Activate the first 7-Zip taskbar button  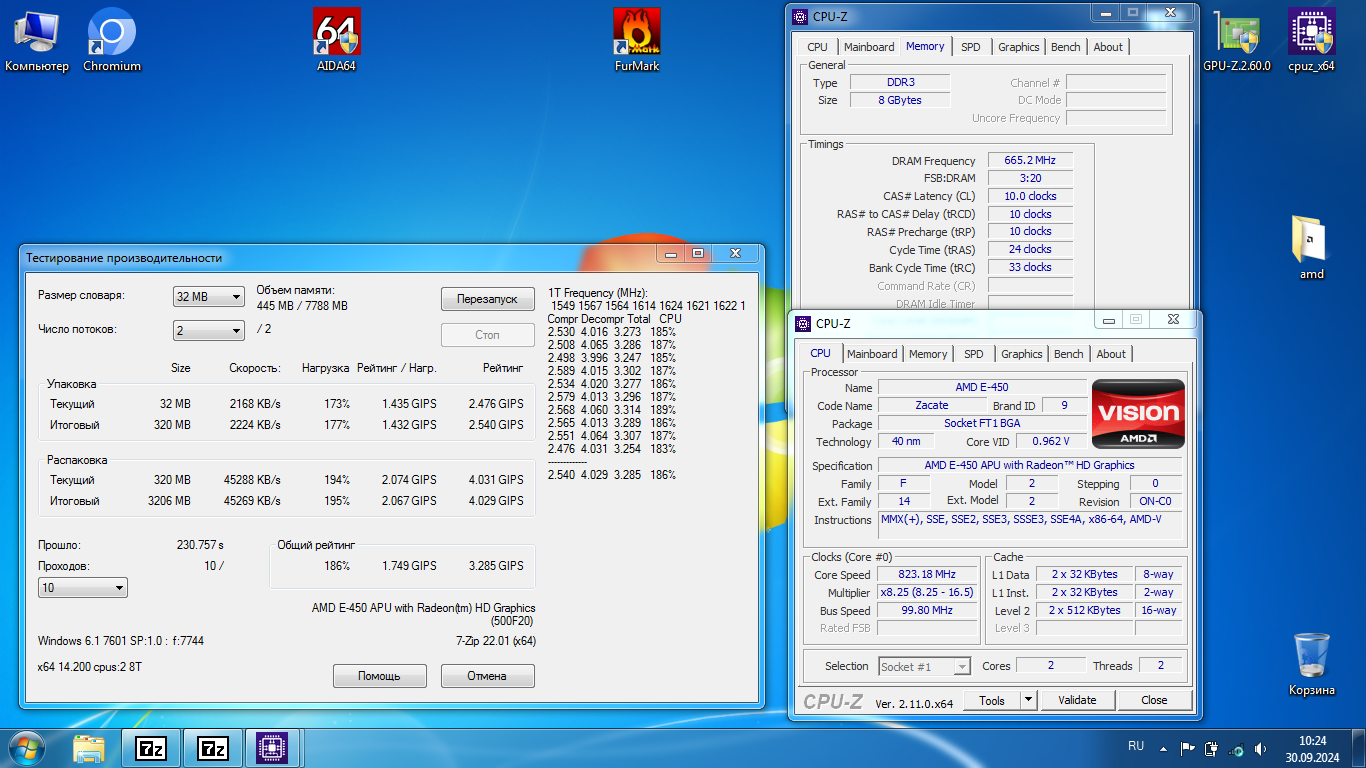[151, 748]
